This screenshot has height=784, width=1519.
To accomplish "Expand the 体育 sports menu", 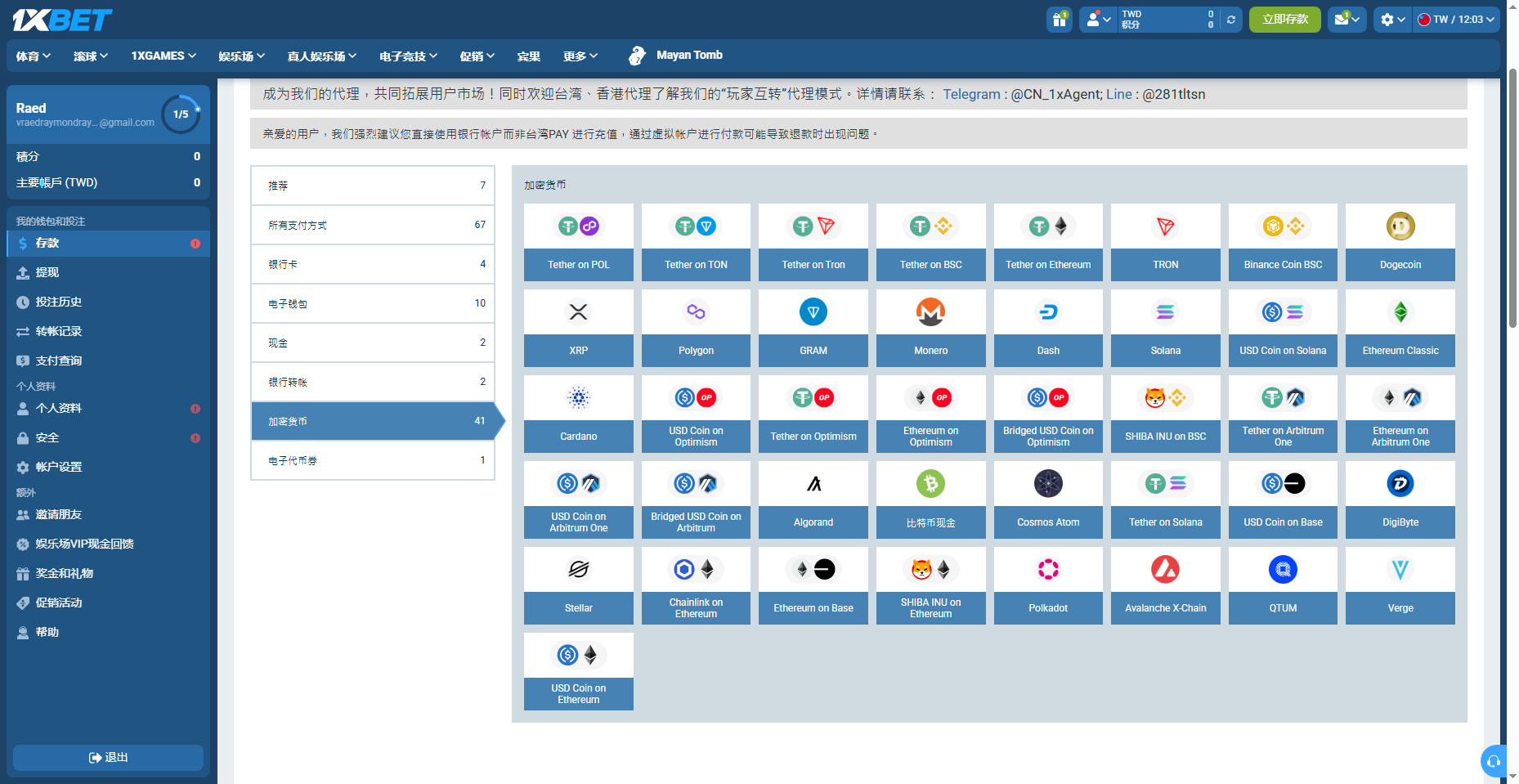I will tap(34, 56).
